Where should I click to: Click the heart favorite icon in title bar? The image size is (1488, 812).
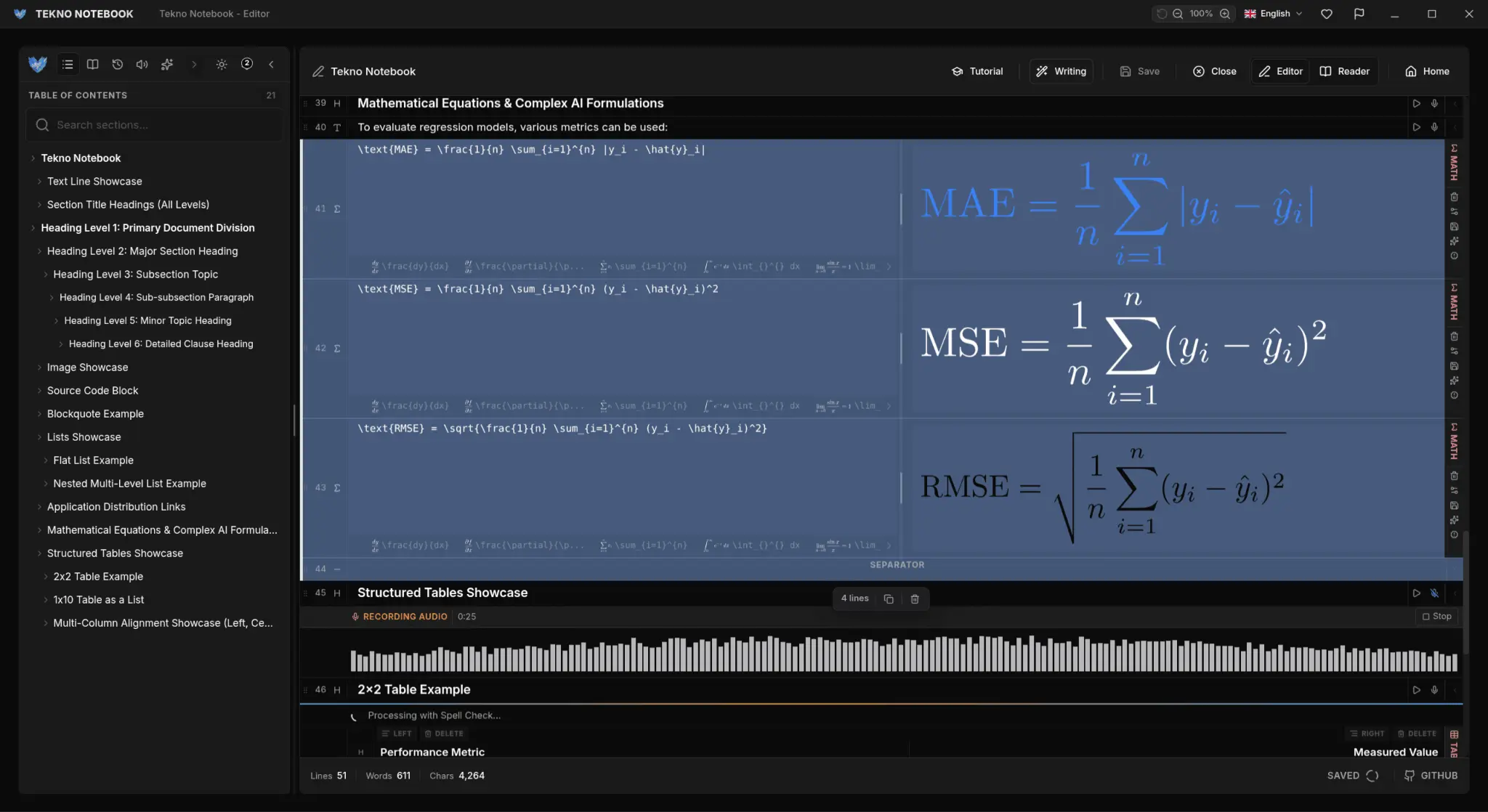tap(1327, 14)
